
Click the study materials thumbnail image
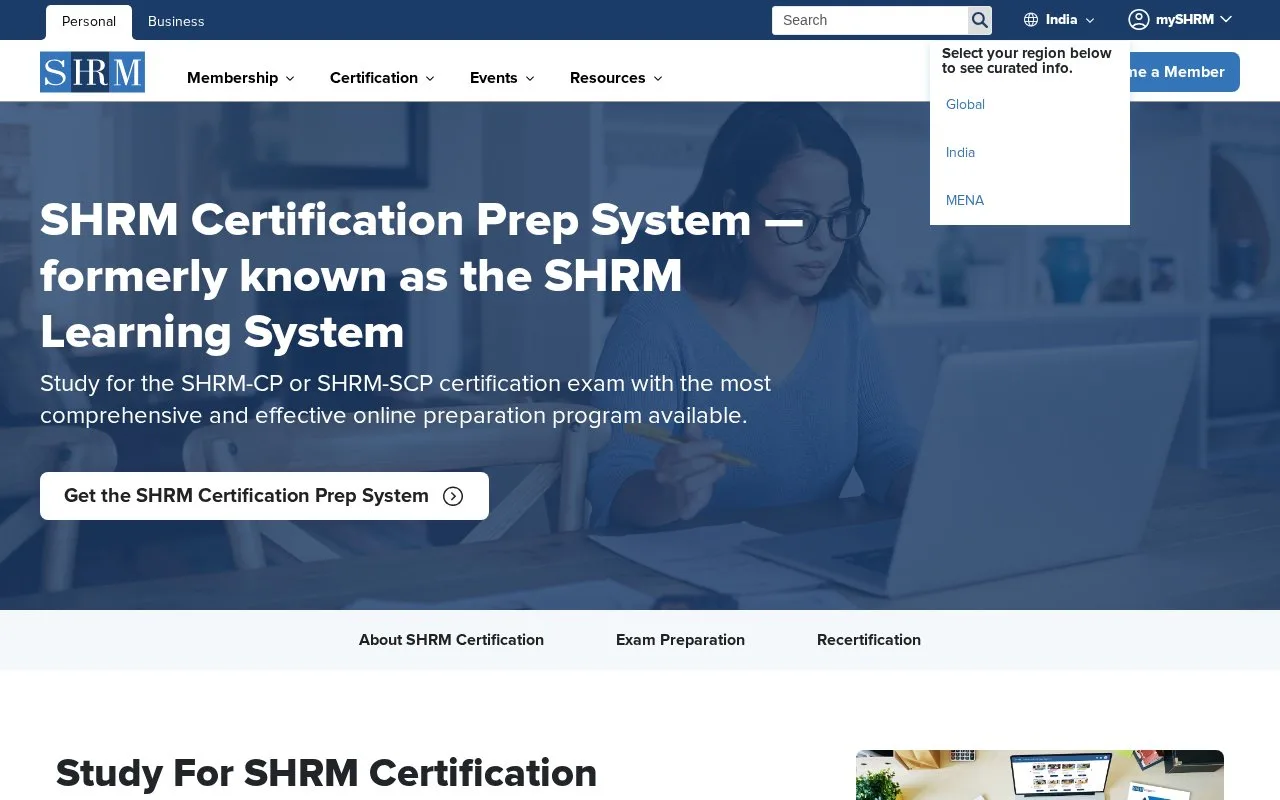tap(1040, 775)
